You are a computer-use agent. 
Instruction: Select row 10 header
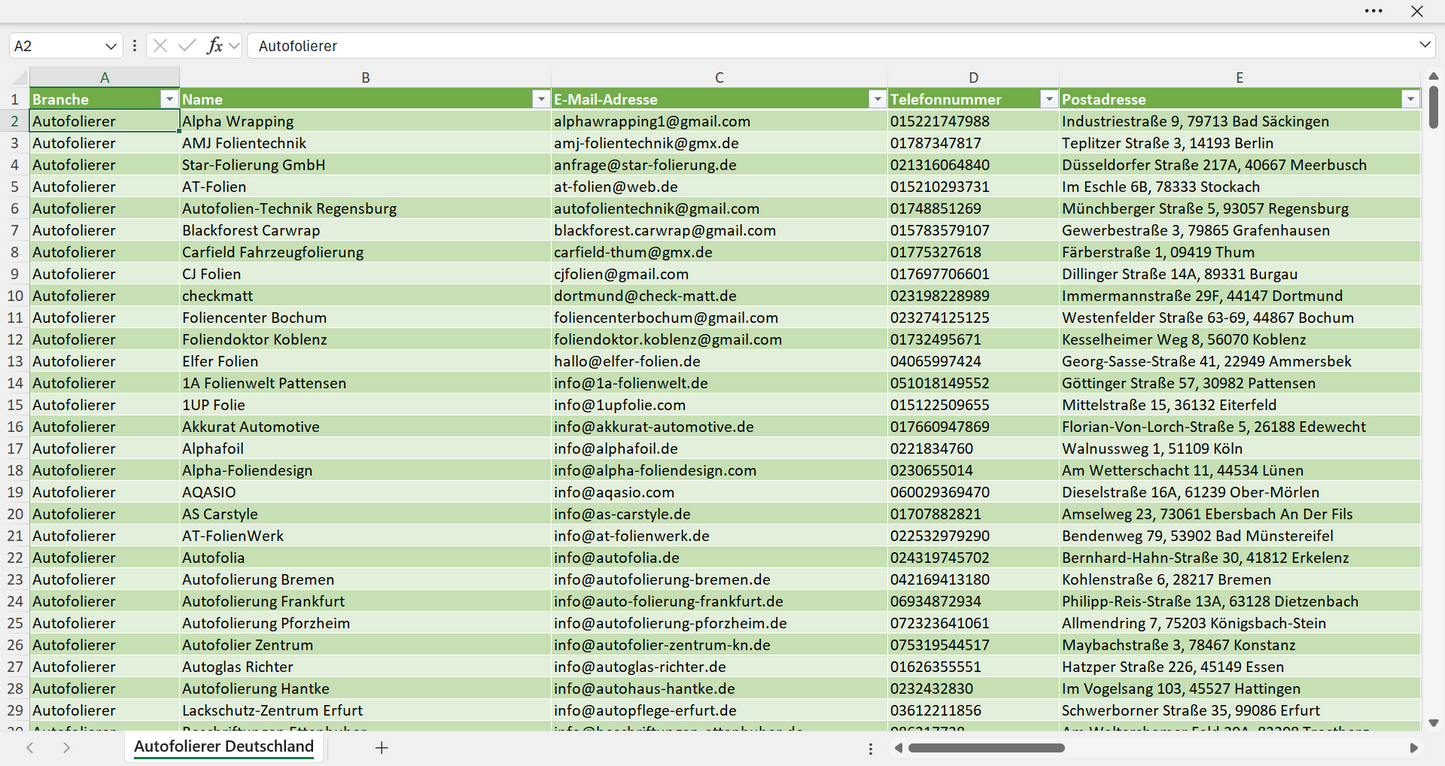coord(15,296)
